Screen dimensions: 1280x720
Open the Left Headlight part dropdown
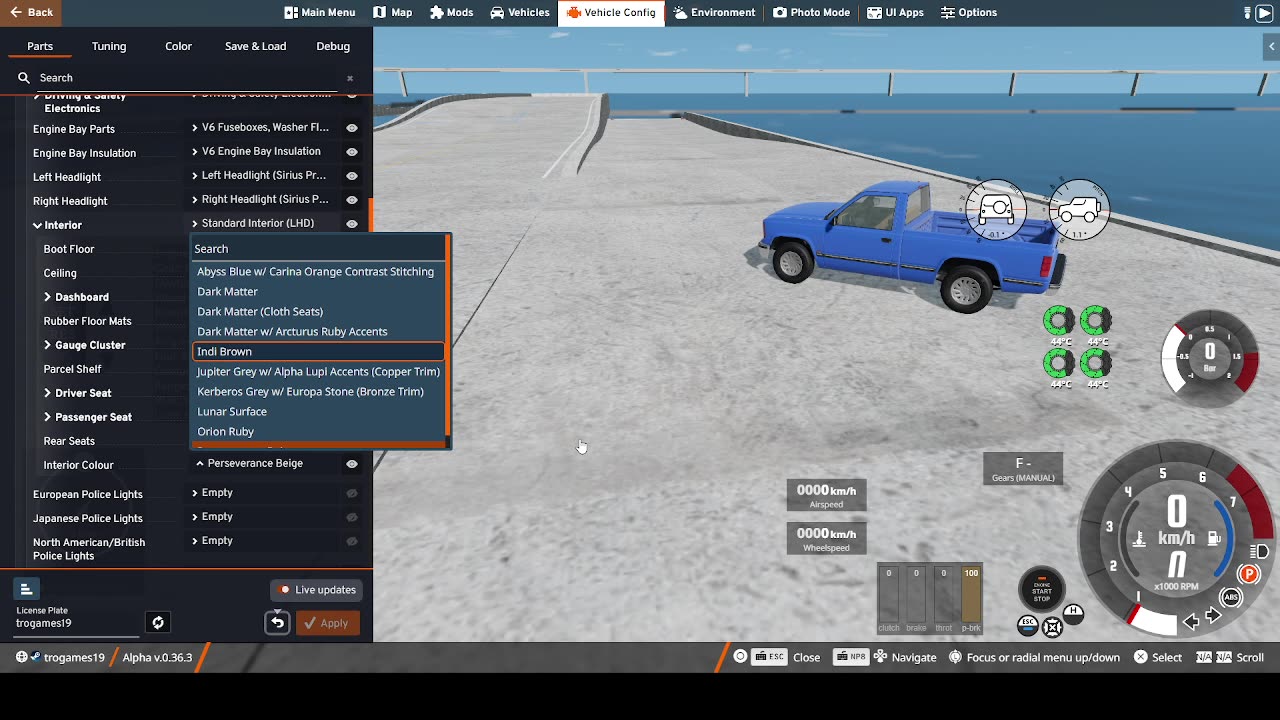(265, 175)
